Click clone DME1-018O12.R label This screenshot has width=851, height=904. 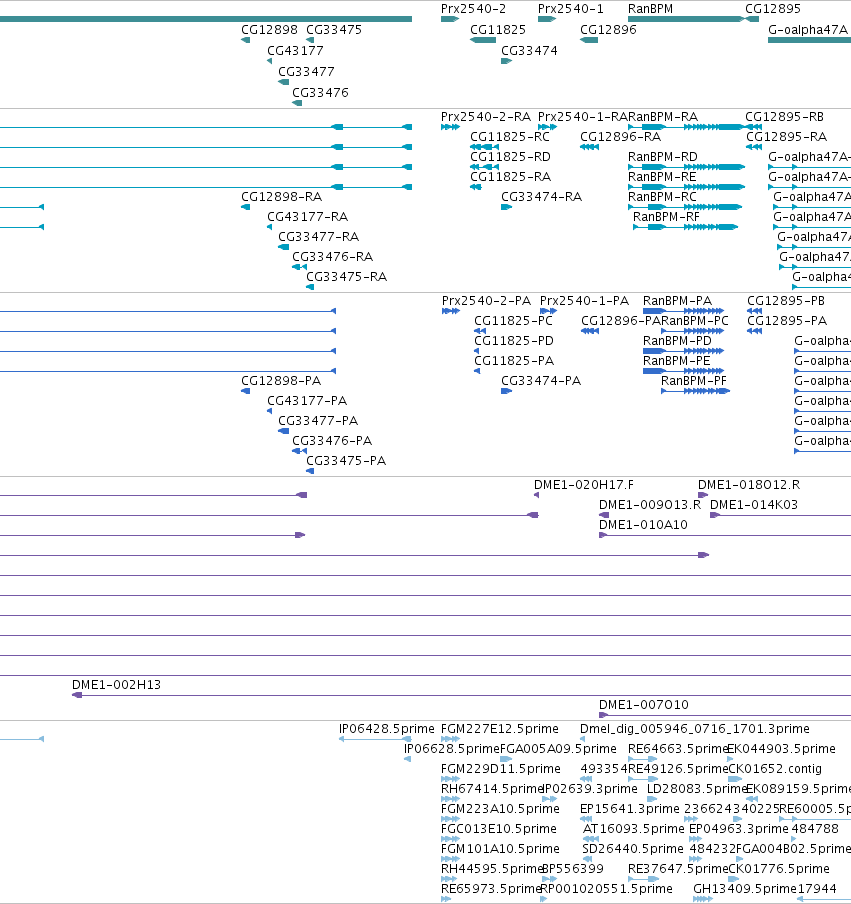(x=748, y=485)
